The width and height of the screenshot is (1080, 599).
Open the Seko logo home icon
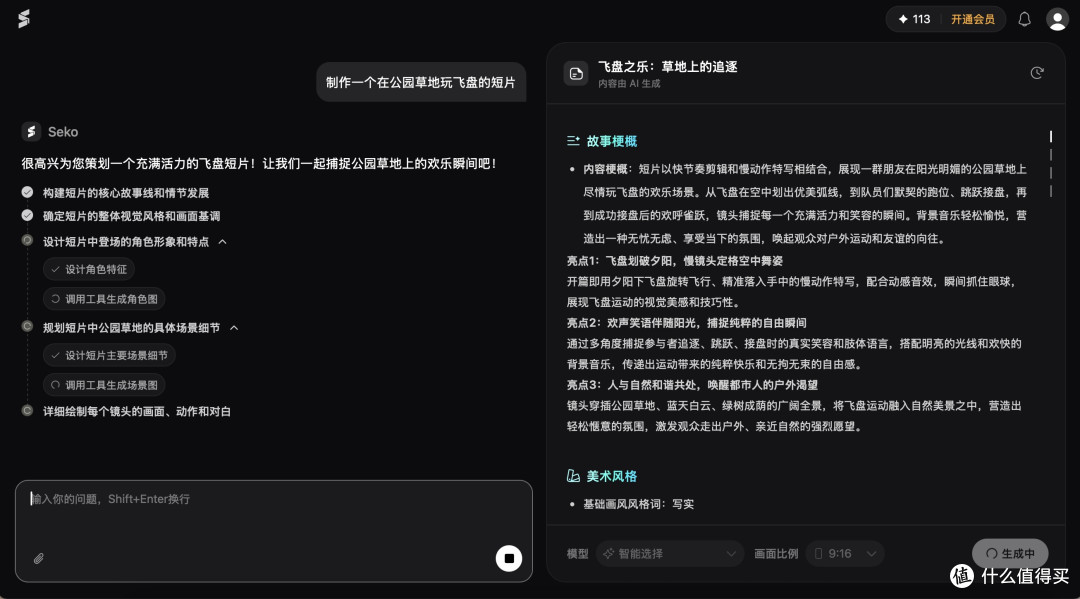(x=24, y=19)
